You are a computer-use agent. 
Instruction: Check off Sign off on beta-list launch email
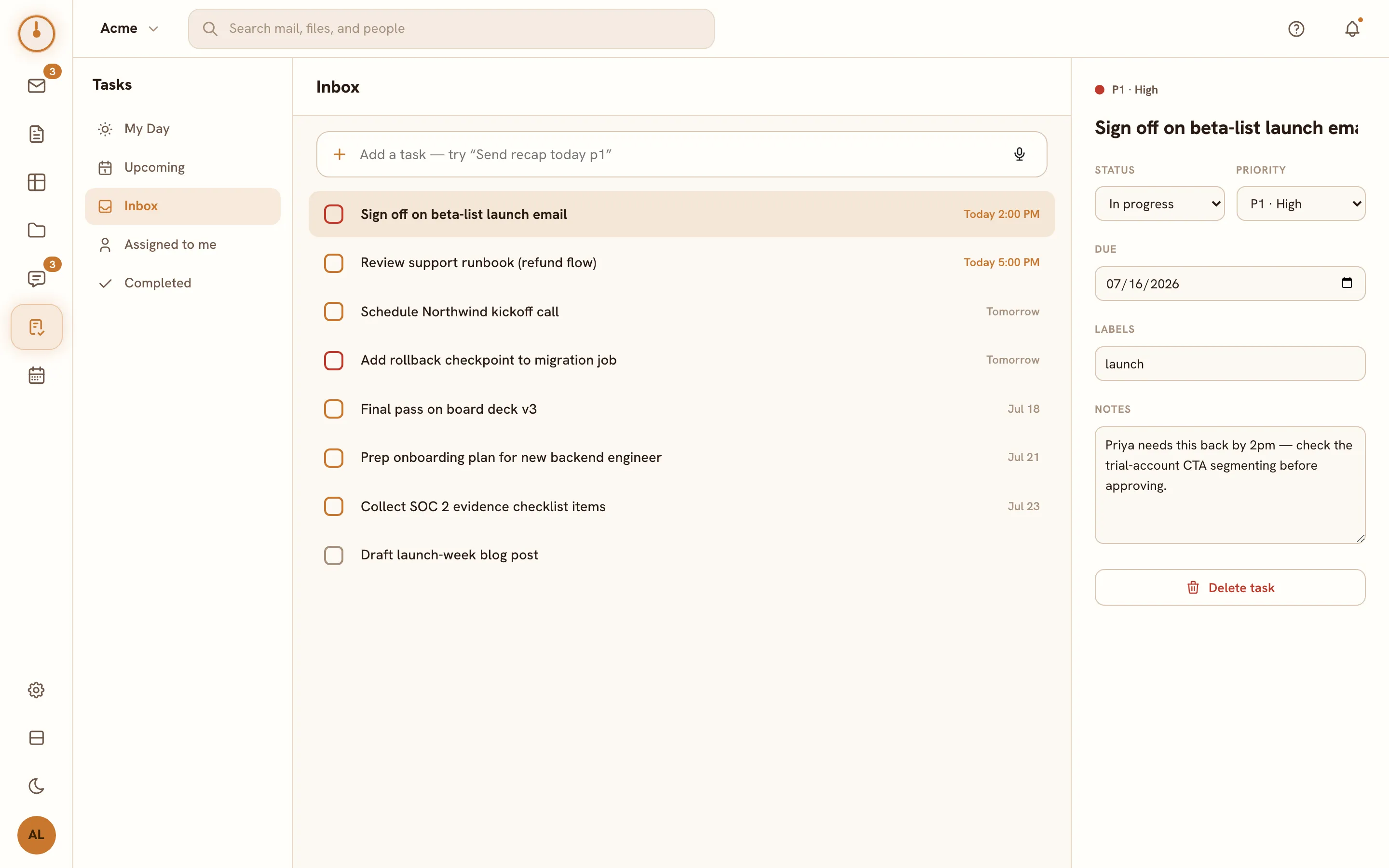(x=333, y=214)
